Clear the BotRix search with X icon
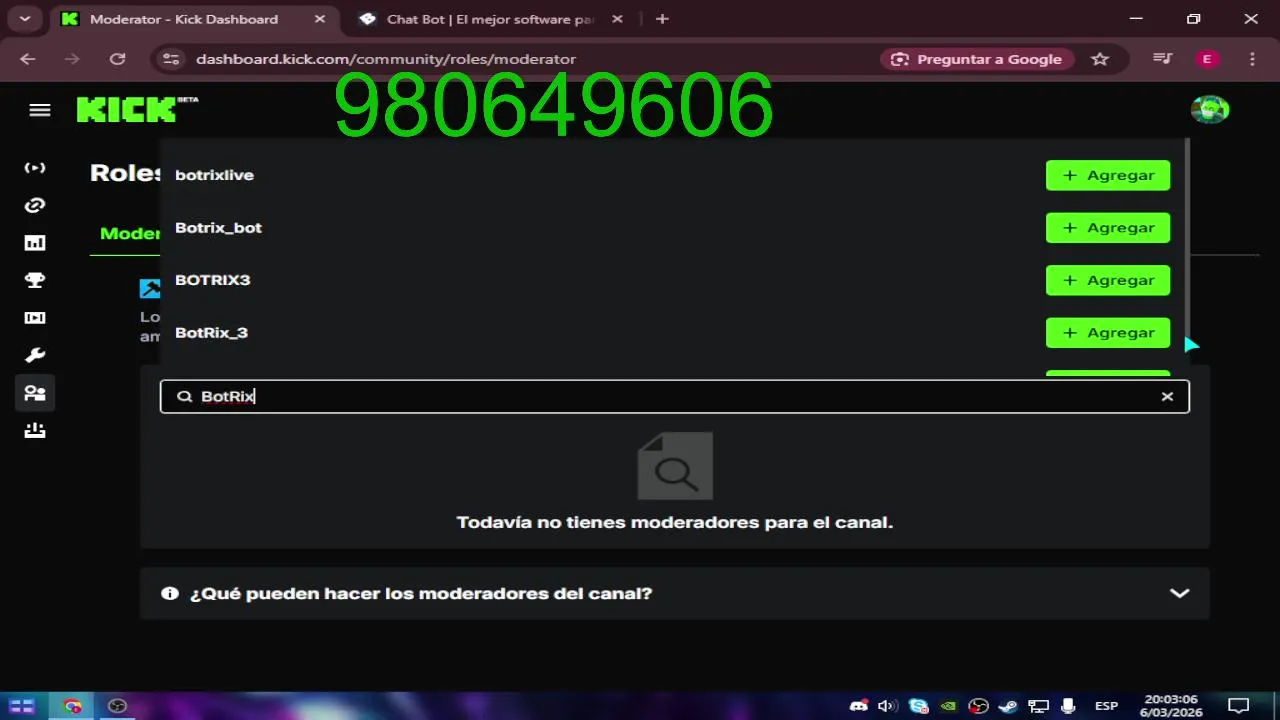The width and height of the screenshot is (1280, 720). click(1167, 396)
